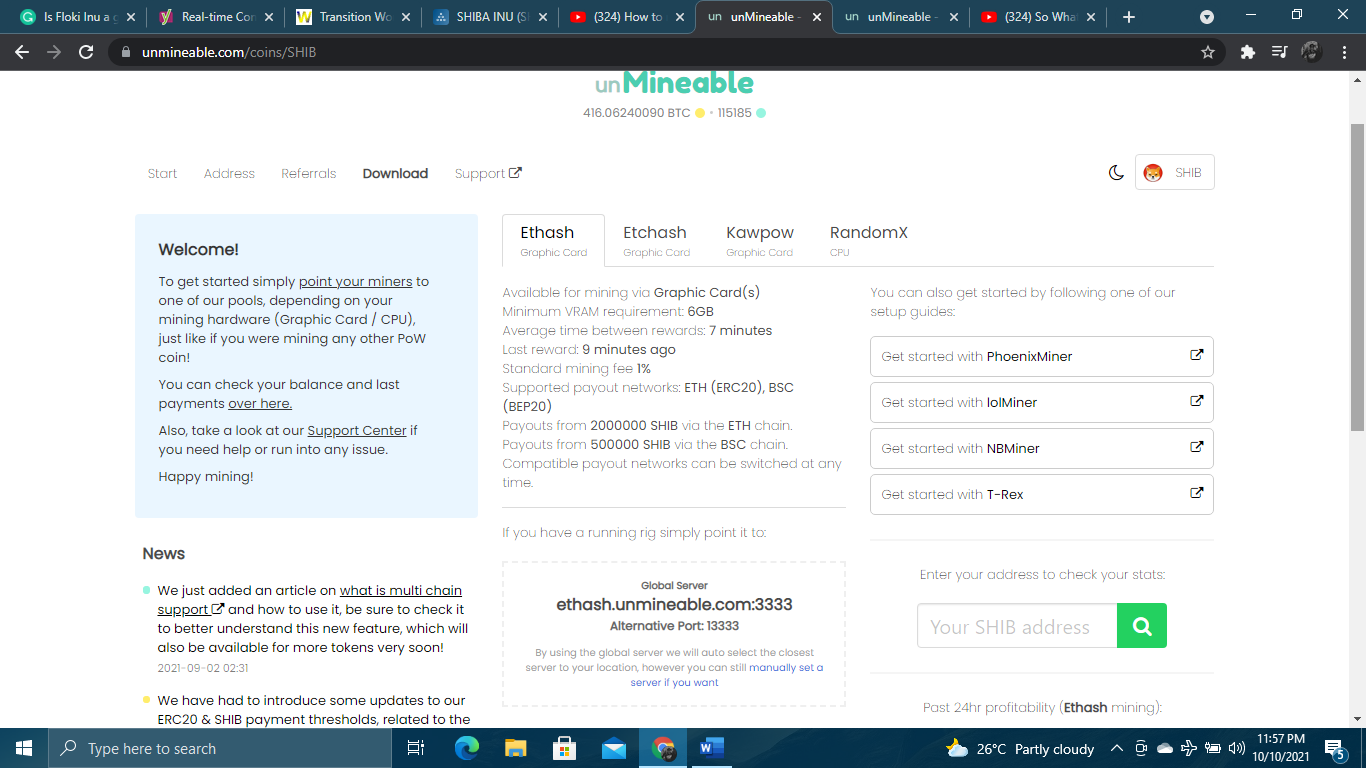Open external link icon for lolMiner guide

[1196, 401]
